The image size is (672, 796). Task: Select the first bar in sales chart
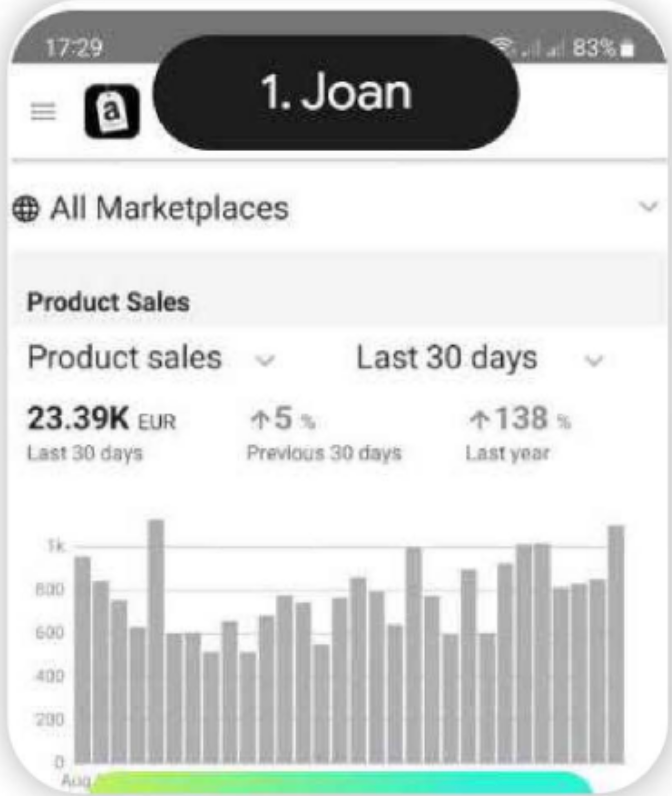click(x=82, y=660)
